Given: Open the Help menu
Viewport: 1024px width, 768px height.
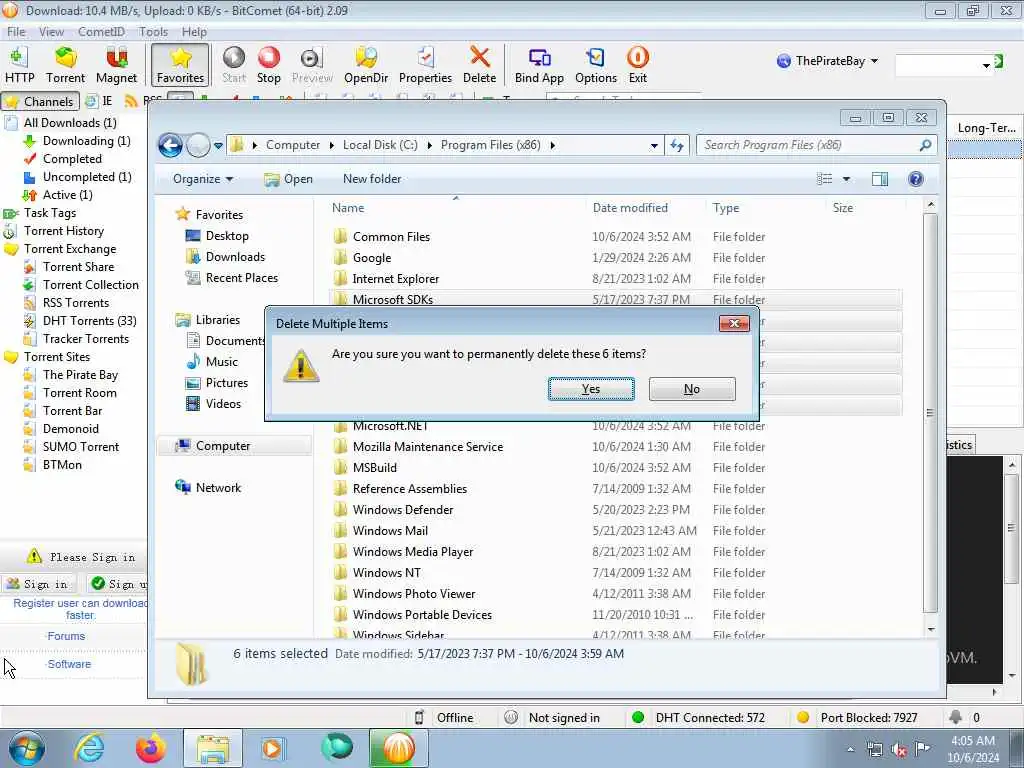Looking at the screenshot, I should click(x=194, y=31).
